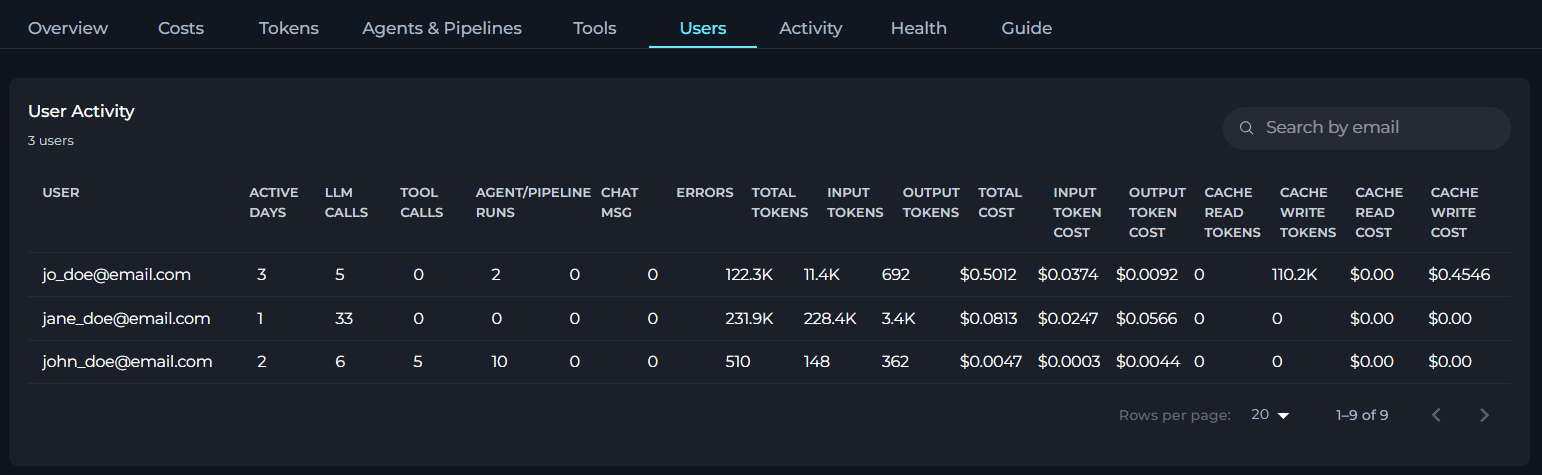The image size is (1542, 475).
Task: Click the magnifier search icon
Action: click(1246, 128)
